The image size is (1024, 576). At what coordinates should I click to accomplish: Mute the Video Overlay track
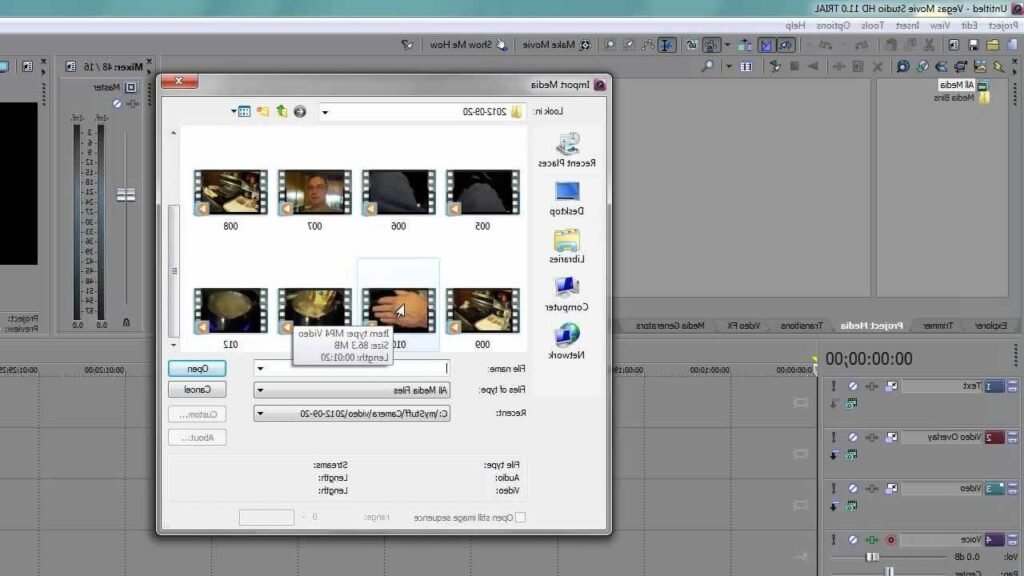pos(853,437)
